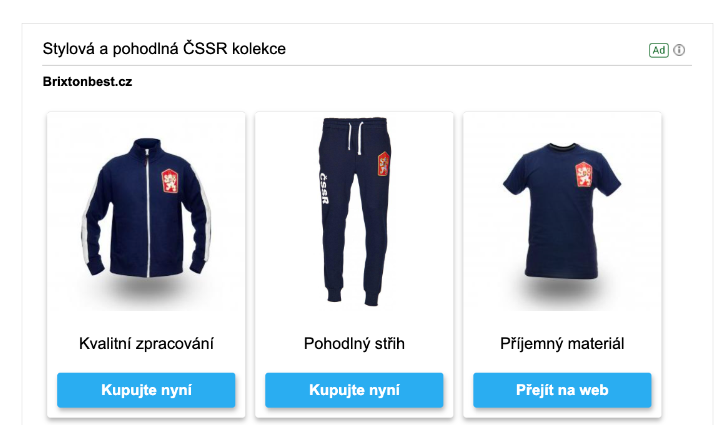
Task: Click Kupujte nyní under the jacket
Action: (x=146, y=390)
